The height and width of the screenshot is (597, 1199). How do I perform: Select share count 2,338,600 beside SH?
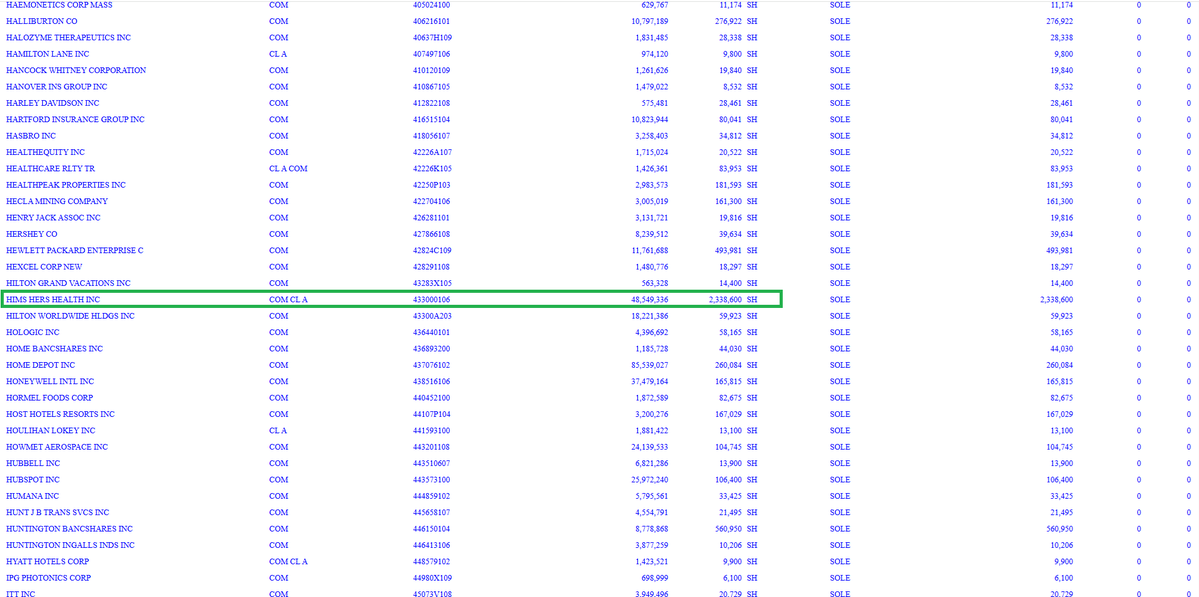point(724,300)
